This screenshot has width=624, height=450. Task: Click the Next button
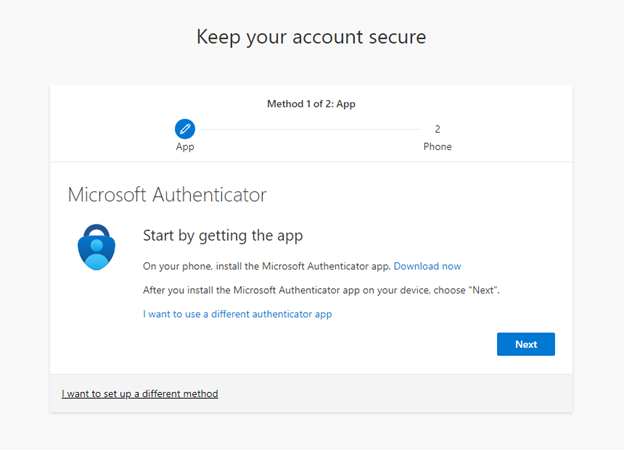(x=526, y=344)
